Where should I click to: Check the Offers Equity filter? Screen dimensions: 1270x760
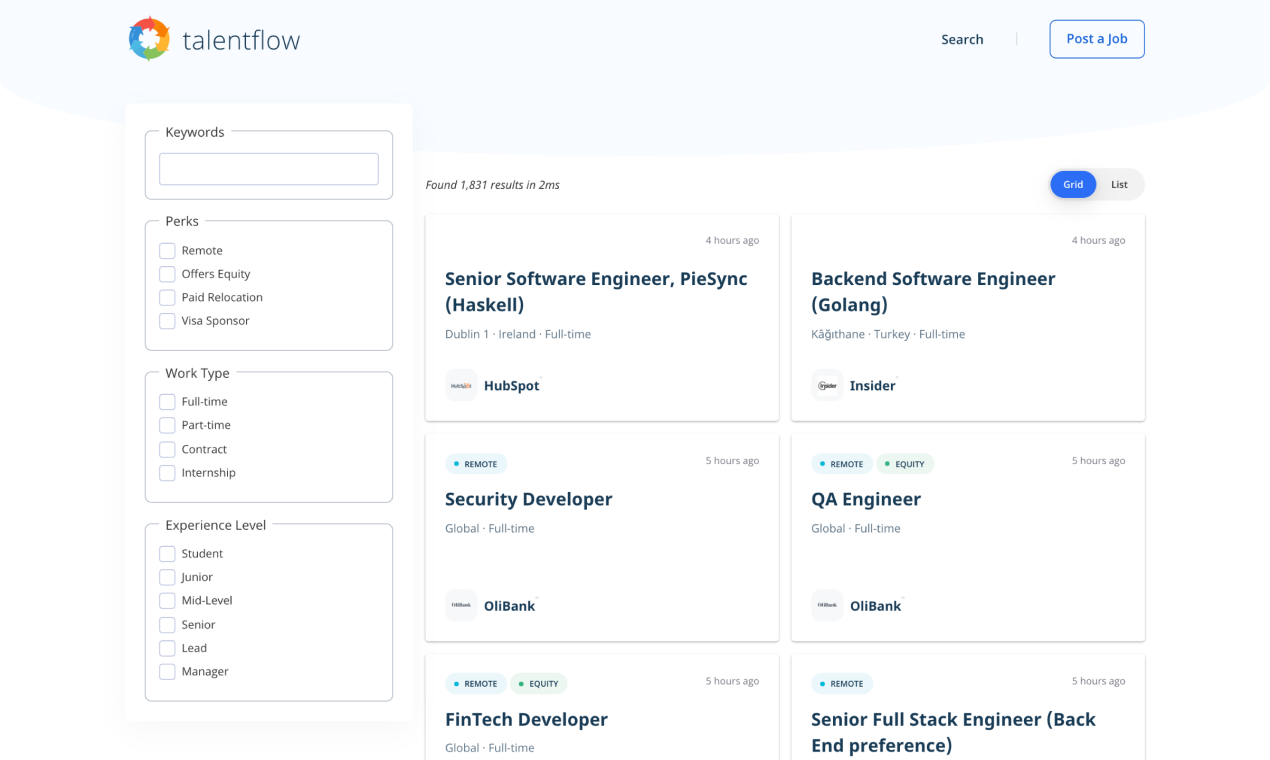[x=167, y=274]
